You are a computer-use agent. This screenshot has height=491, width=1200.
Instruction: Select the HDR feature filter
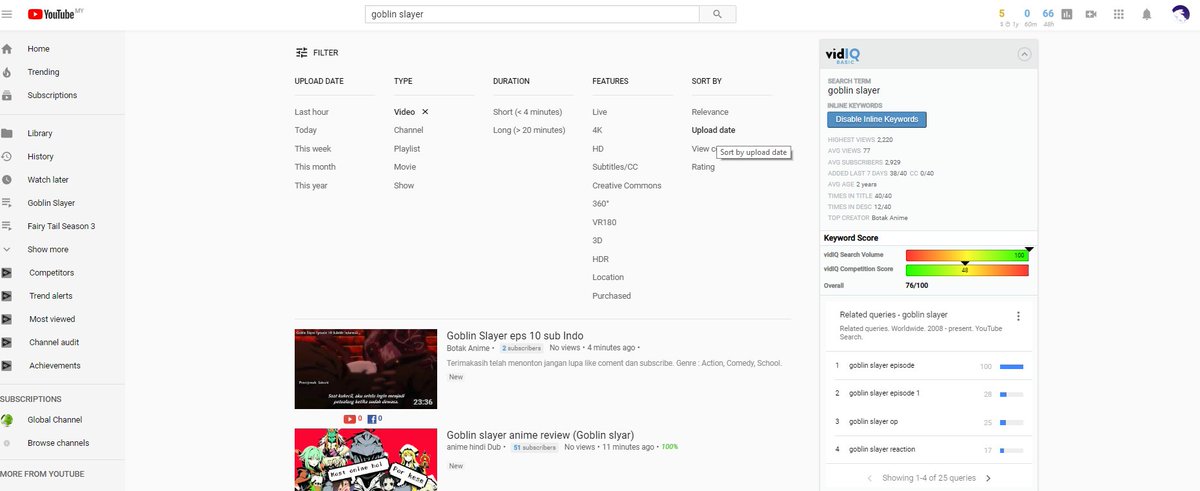(x=600, y=259)
